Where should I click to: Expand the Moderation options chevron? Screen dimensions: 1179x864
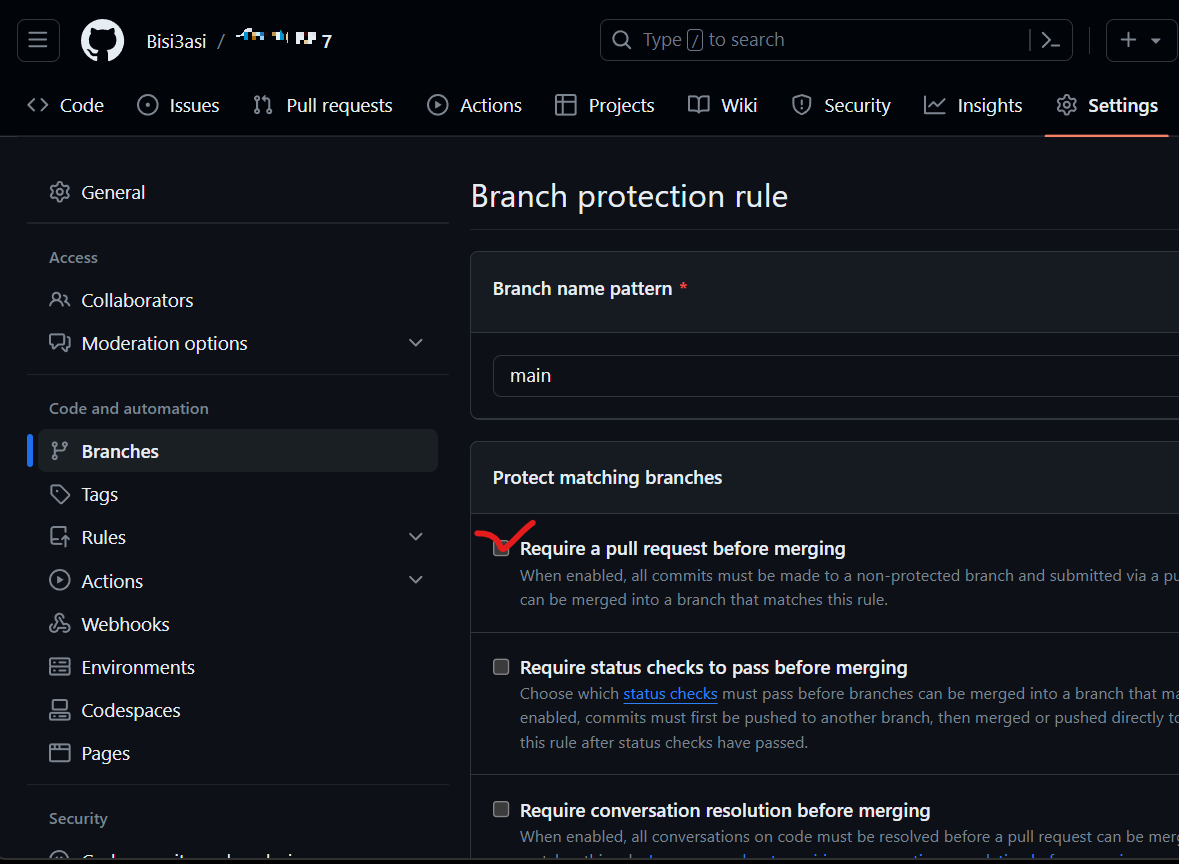tap(416, 343)
